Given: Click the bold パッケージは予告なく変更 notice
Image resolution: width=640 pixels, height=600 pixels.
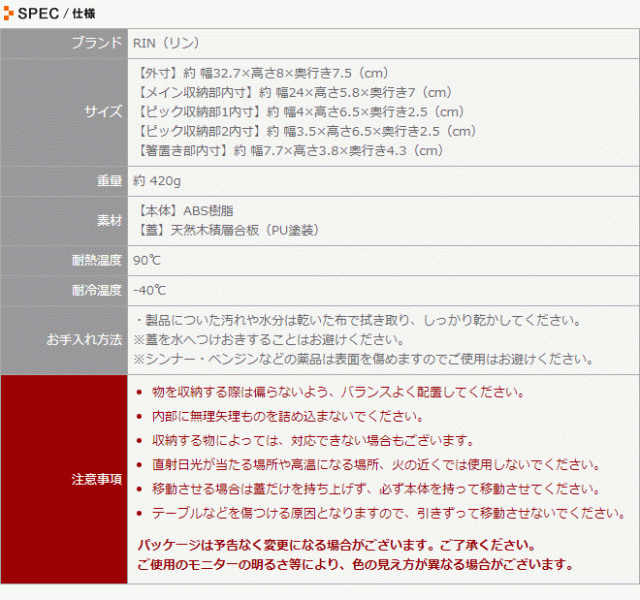Looking at the screenshot, I should pos(335,546).
